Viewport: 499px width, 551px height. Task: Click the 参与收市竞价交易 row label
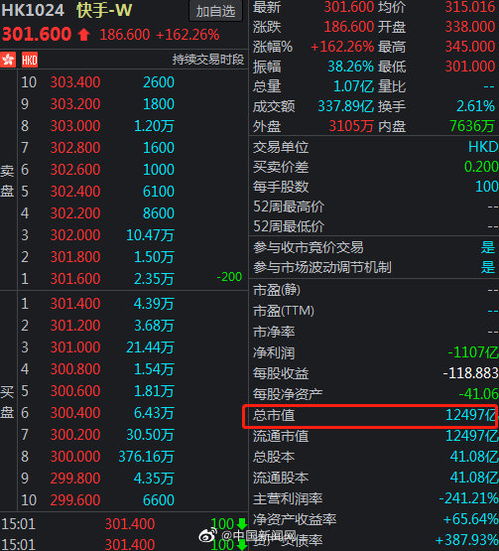[308, 247]
